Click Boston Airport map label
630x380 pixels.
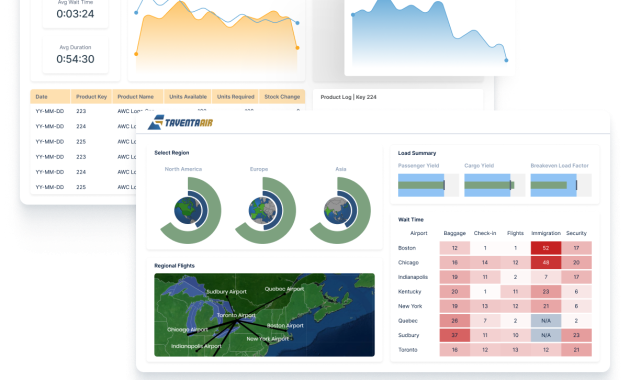coord(285,326)
